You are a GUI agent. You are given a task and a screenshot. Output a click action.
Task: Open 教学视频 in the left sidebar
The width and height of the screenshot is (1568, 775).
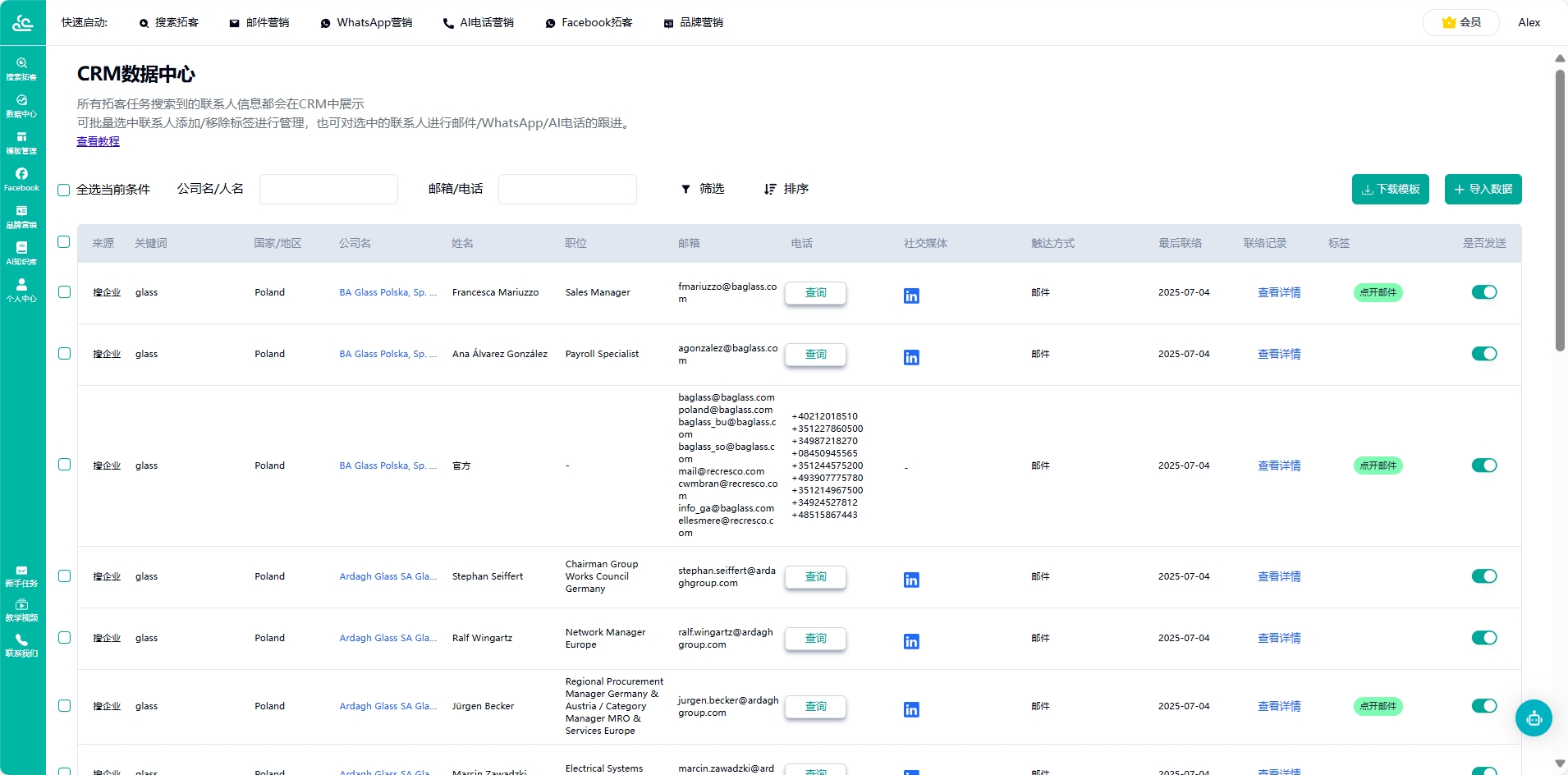pyautogui.click(x=21, y=610)
